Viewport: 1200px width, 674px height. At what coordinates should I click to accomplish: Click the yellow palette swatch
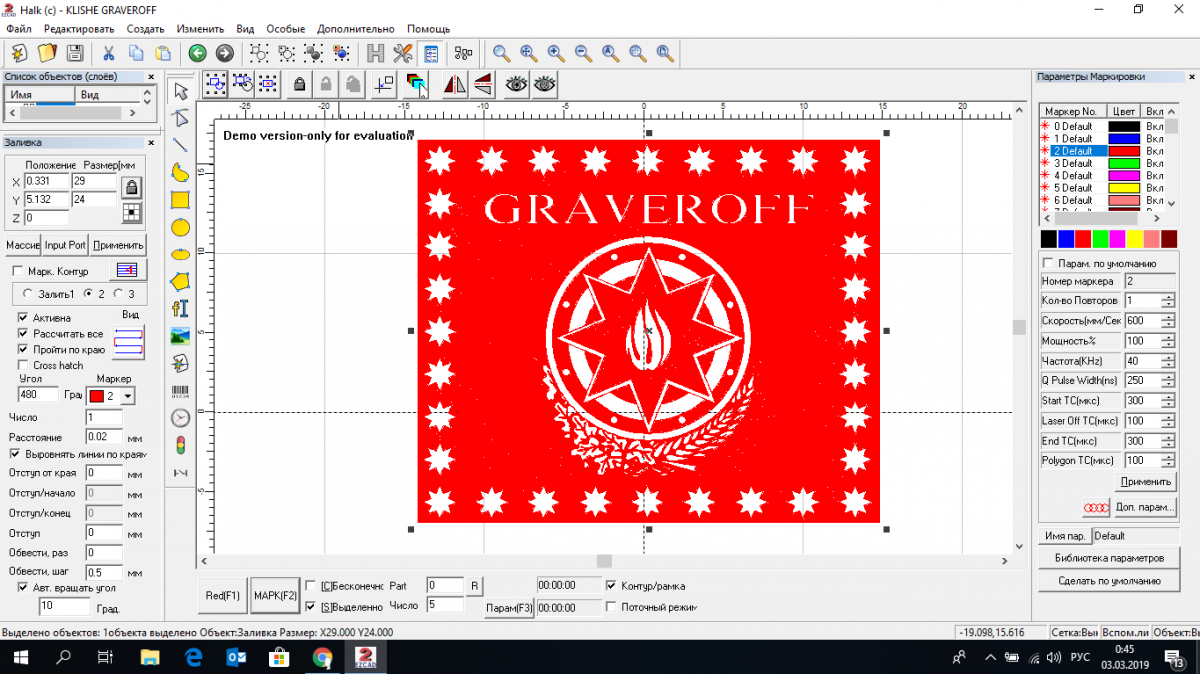1134,239
